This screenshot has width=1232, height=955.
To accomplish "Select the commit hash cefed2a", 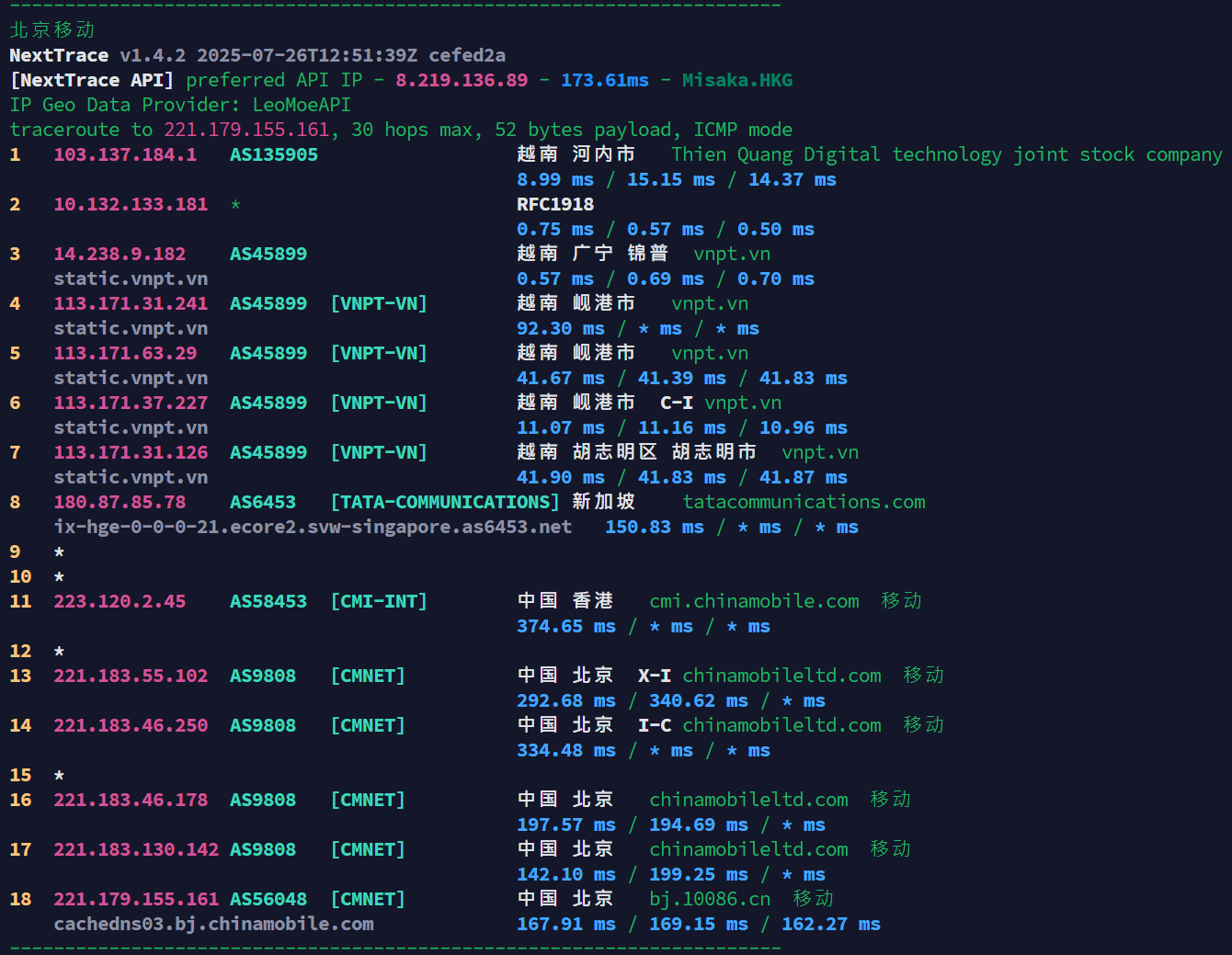I will [x=467, y=55].
